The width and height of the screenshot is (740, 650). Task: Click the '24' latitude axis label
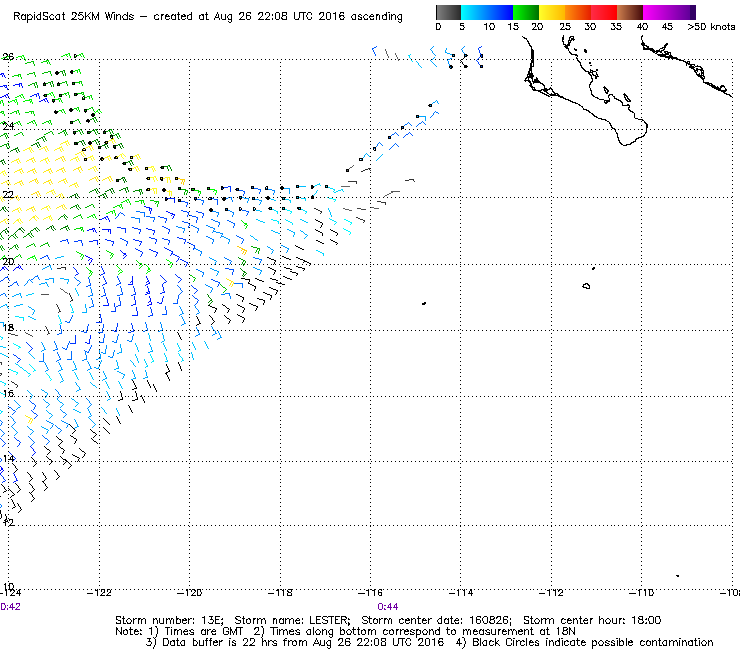coord(8,126)
